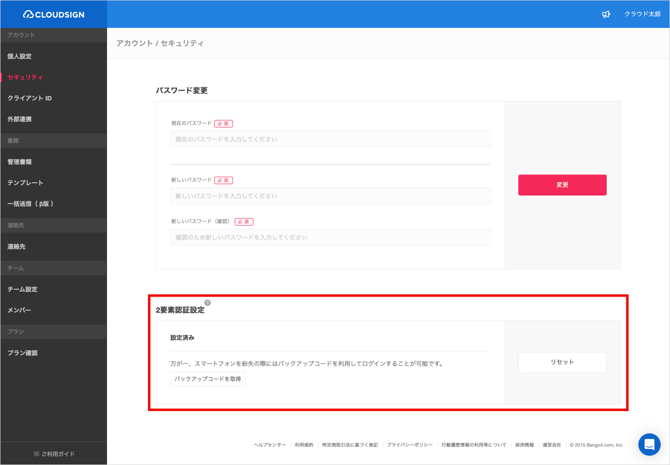Click the アカウント / セキュリティ breadcrumb
670x465 pixels.
(x=160, y=43)
